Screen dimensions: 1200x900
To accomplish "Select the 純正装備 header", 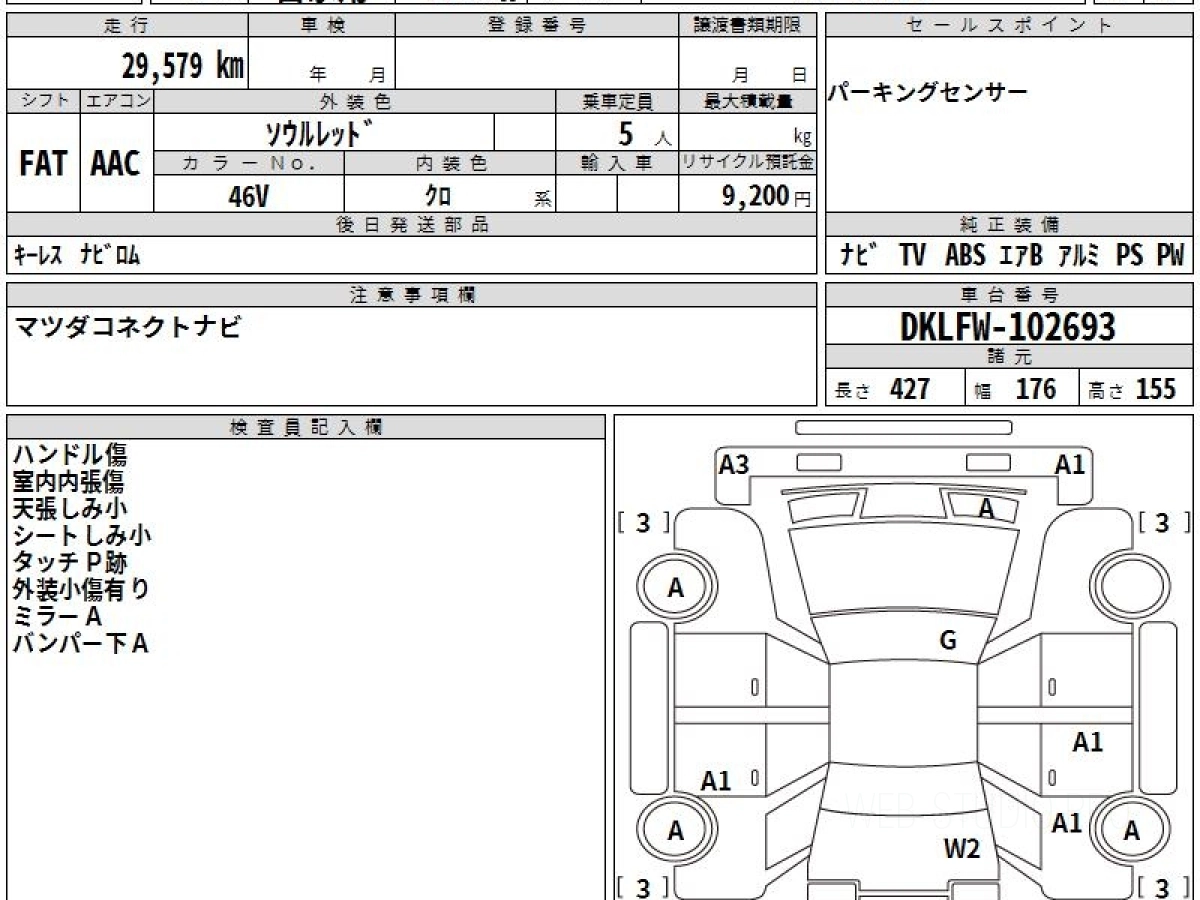I will 1010,225.
